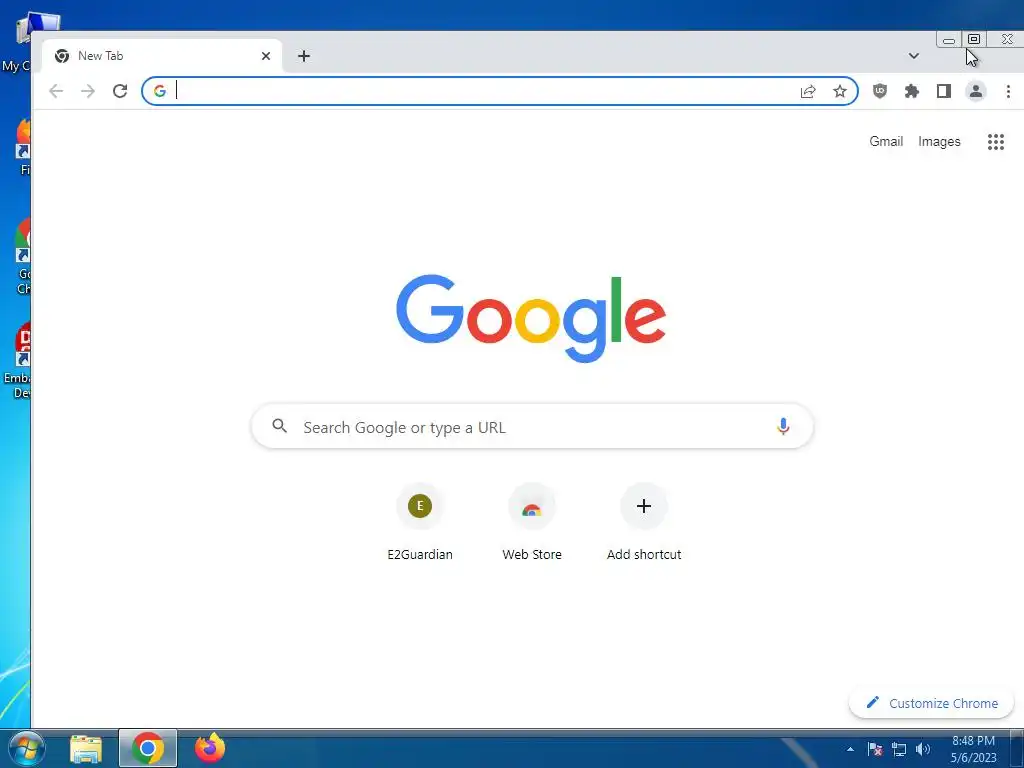Toggle the side panel icon
The image size is (1024, 768).
[x=944, y=91]
